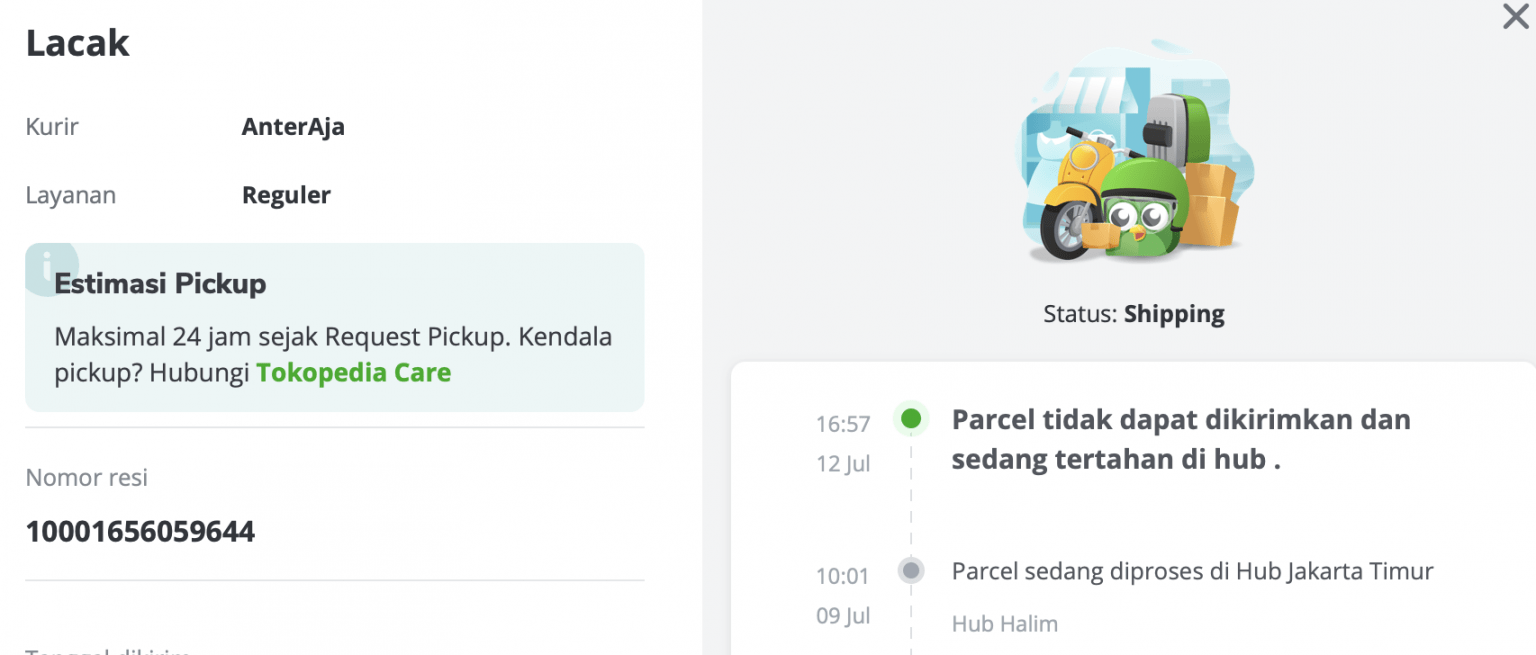Select the tracking number 10001656059644

point(140,531)
